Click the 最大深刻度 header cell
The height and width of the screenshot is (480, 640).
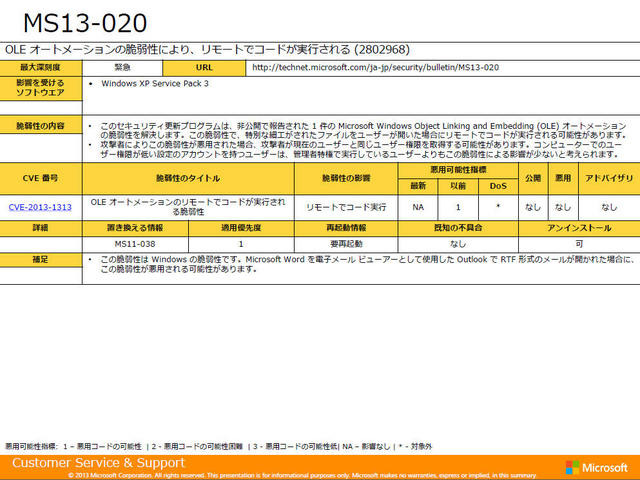tap(40, 68)
